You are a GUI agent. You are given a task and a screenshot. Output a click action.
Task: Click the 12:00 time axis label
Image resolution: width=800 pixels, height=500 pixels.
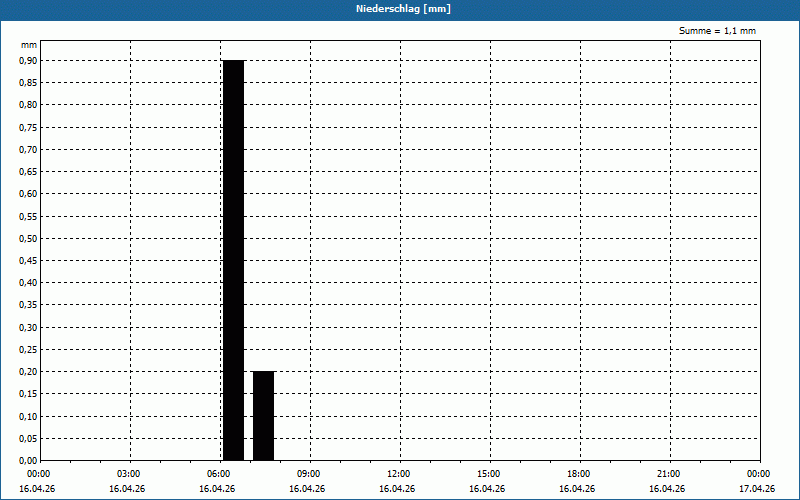pos(398,474)
